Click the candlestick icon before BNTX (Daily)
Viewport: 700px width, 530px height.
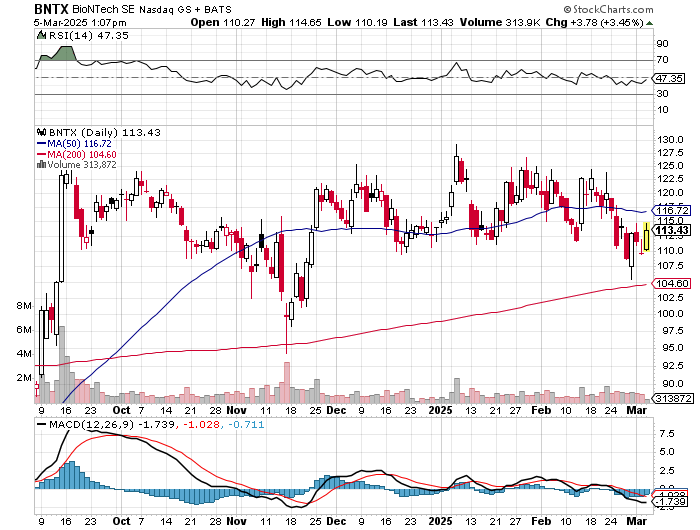42,132
